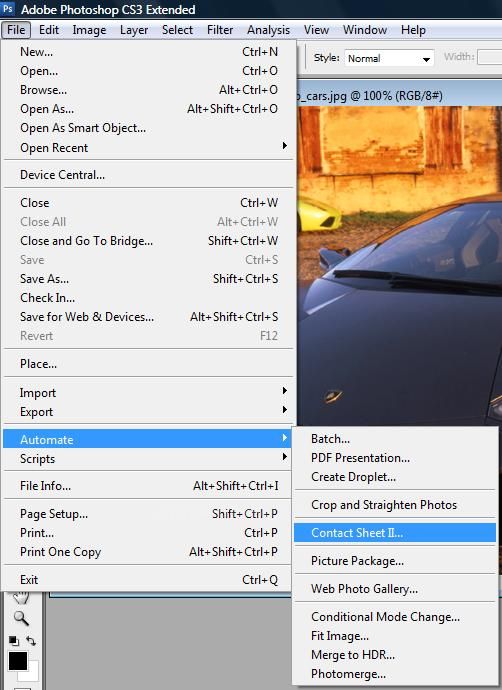Image resolution: width=502 pixels, height=690 pixels.
Task: Click the cars.jpg document title bar
Action: 399,95
